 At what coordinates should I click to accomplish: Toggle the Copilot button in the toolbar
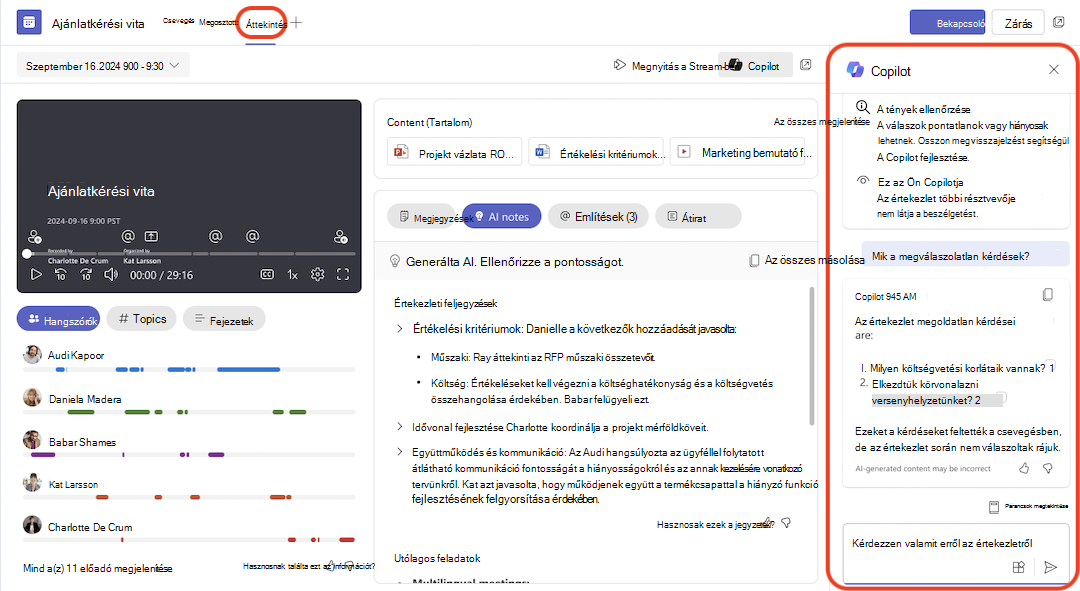tap(756, 66)
